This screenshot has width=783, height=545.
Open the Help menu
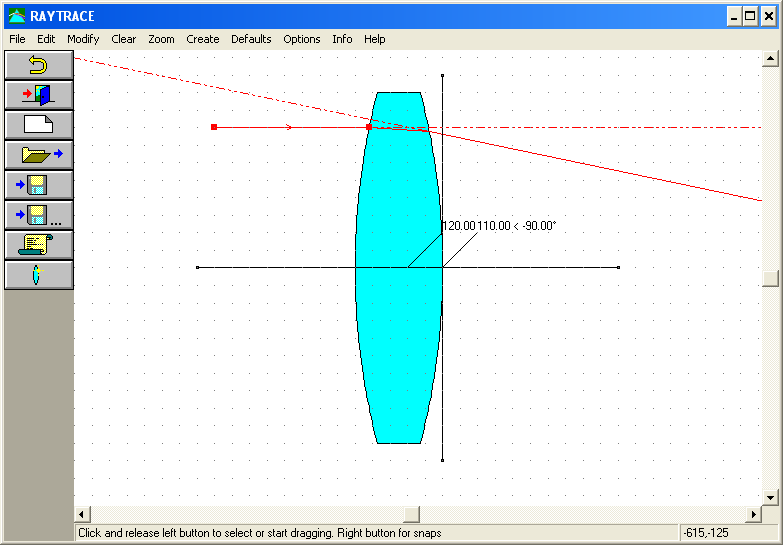375,39
